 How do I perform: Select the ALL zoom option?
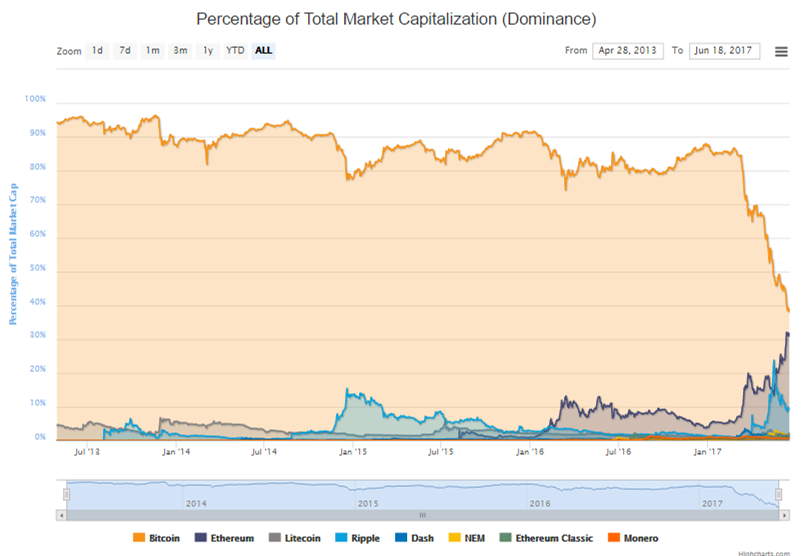coord(263,50)
